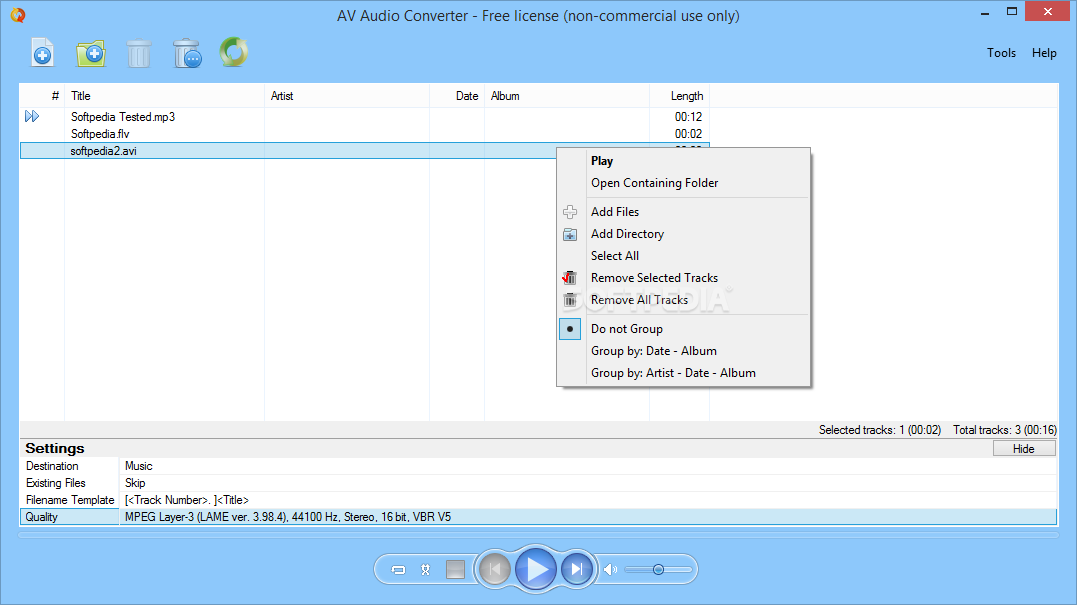Choose Remove All Tracks menu entry
This screenshot has height=605, width=1077.
coord(639,299)
